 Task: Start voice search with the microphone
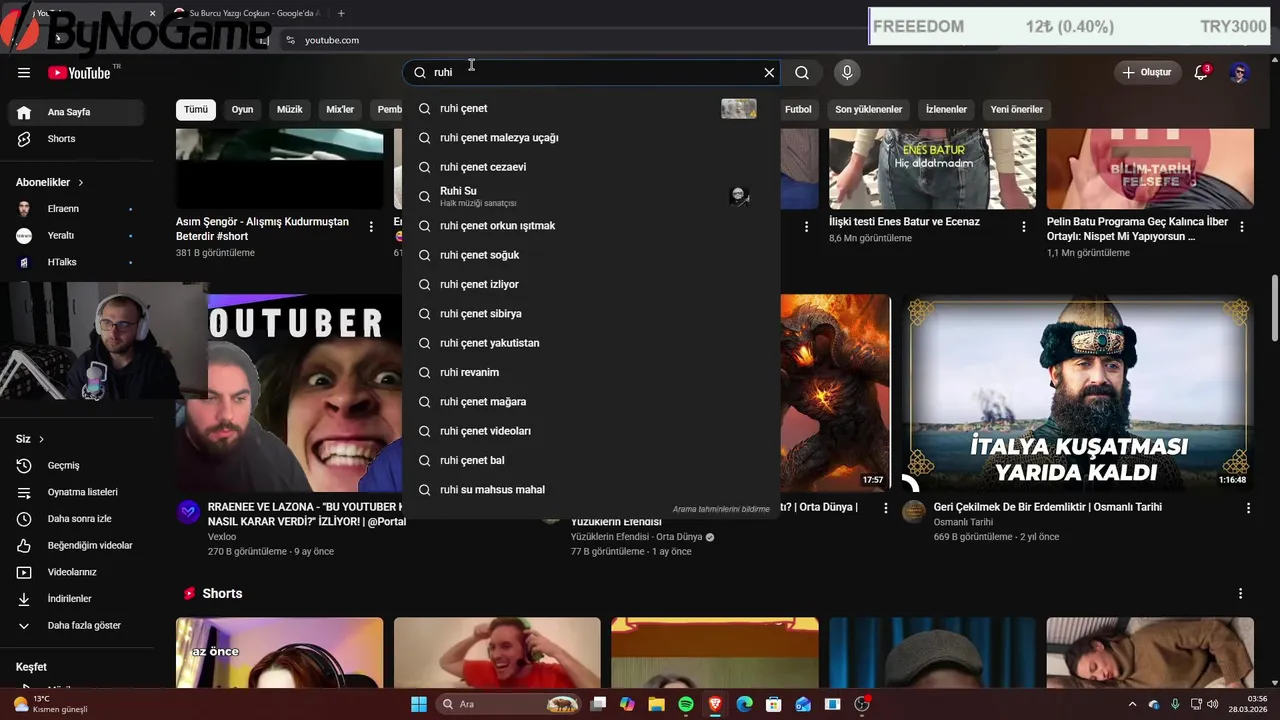[x=847, y=72]
